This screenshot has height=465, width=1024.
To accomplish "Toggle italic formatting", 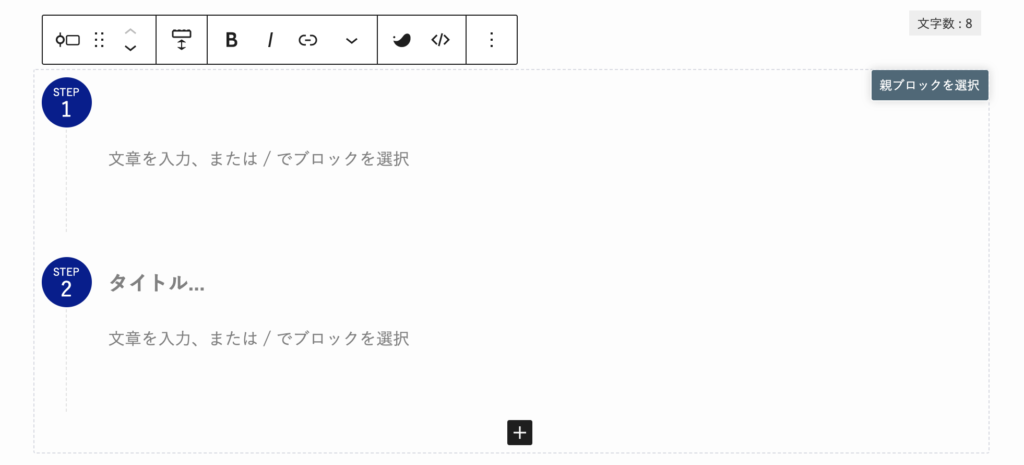I will coord(270,40).
